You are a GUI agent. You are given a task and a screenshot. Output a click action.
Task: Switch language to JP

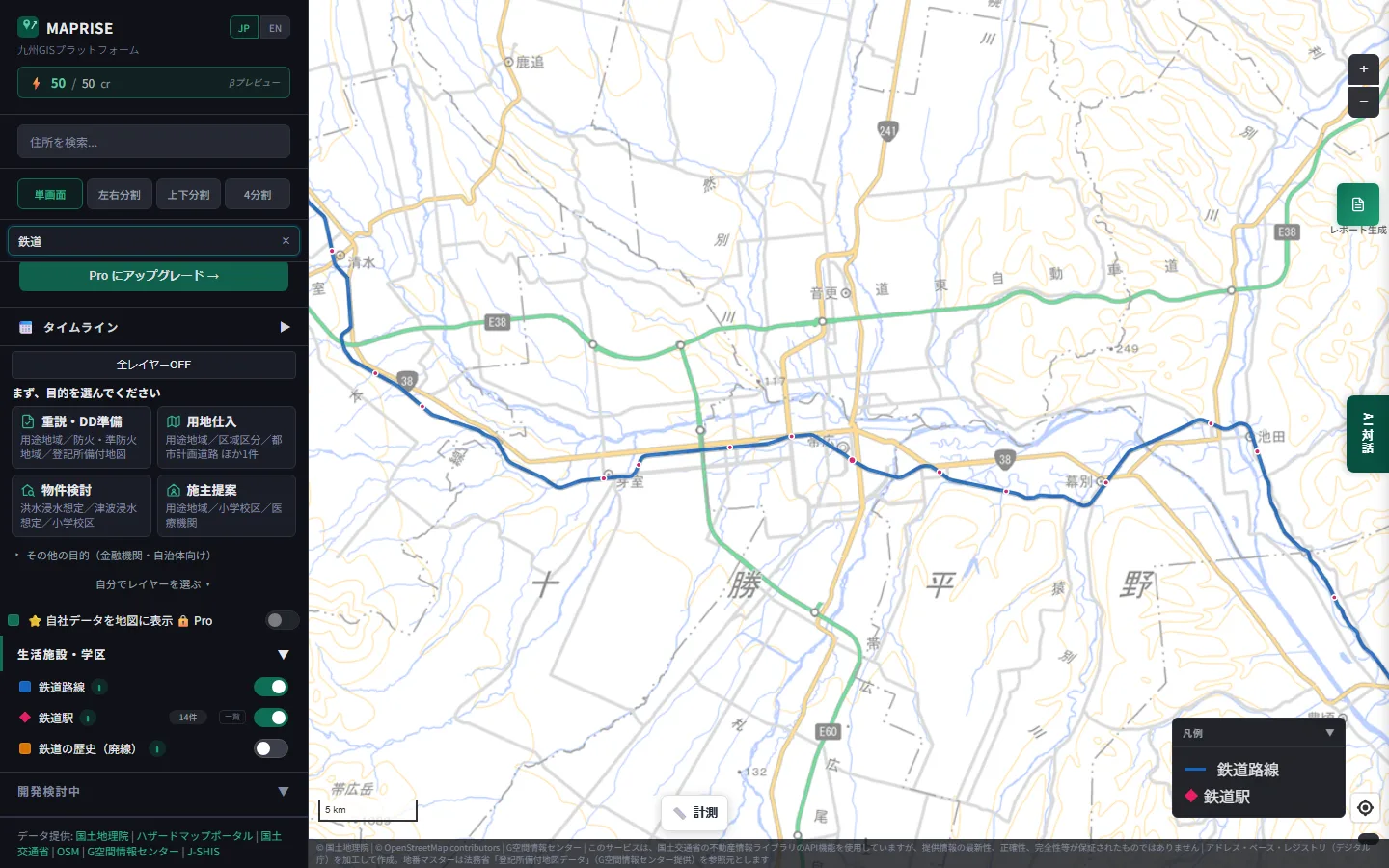point(244,28)
